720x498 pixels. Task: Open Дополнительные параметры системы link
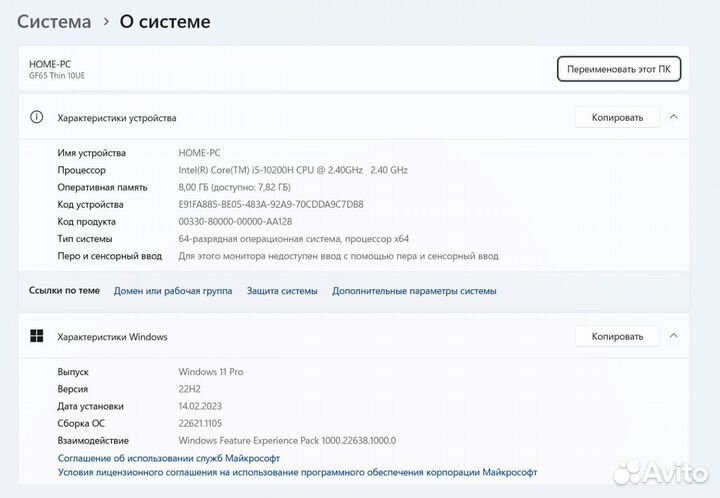tap(414, 291)
